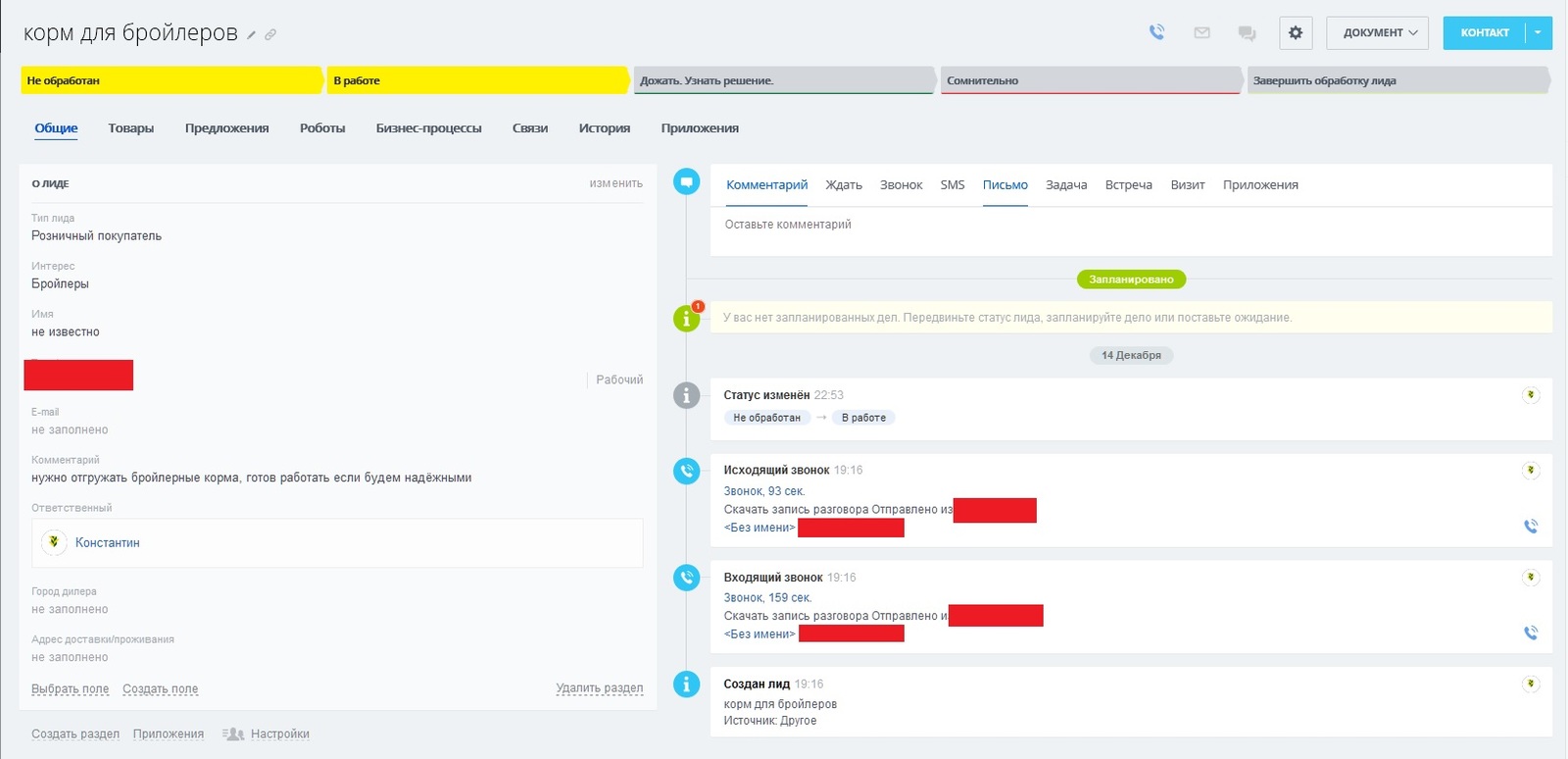Click the phone call icon in header
Viewport: 1568px width, 759px height.
[1157, 32]
